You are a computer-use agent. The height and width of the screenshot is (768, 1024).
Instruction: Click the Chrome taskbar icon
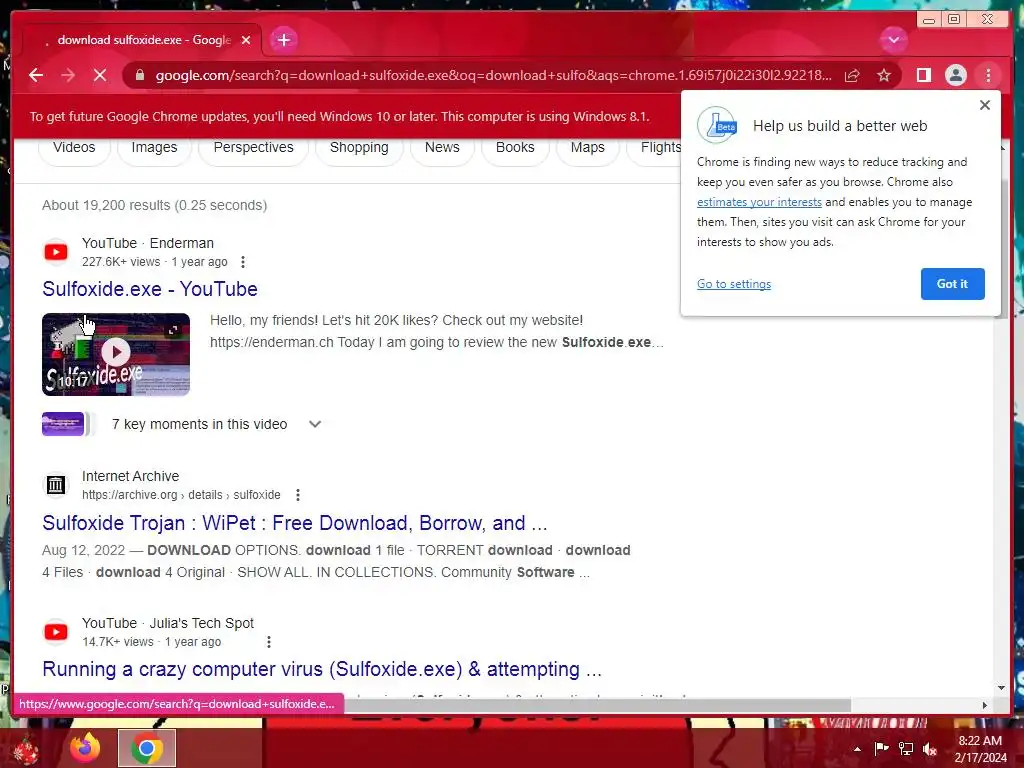pos(147,748)
